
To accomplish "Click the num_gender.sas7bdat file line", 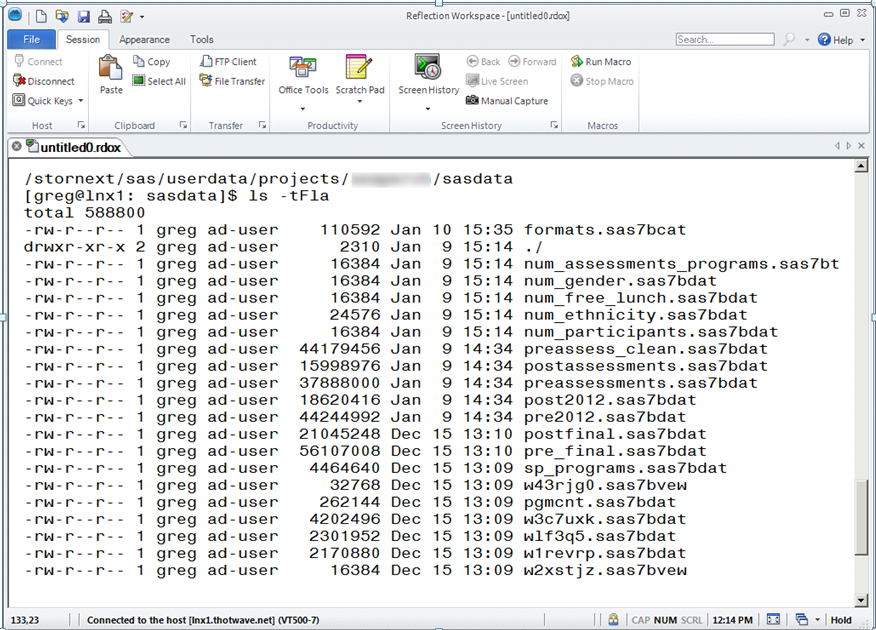I will point(370,281).
